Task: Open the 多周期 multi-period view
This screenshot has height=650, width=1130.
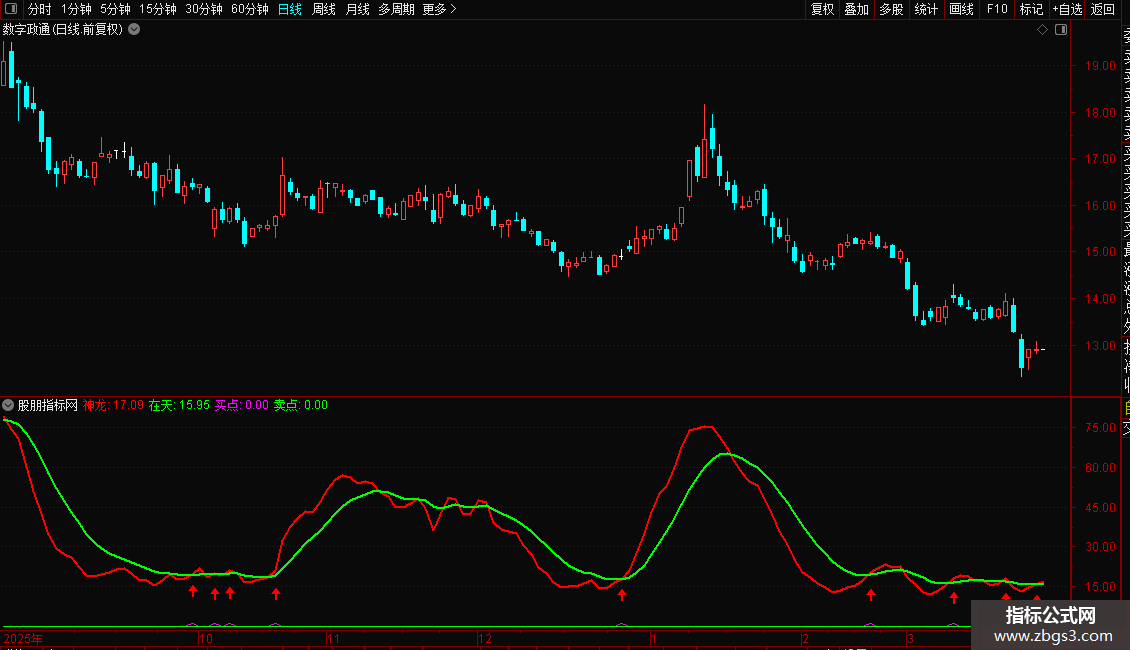Action: 396,9
